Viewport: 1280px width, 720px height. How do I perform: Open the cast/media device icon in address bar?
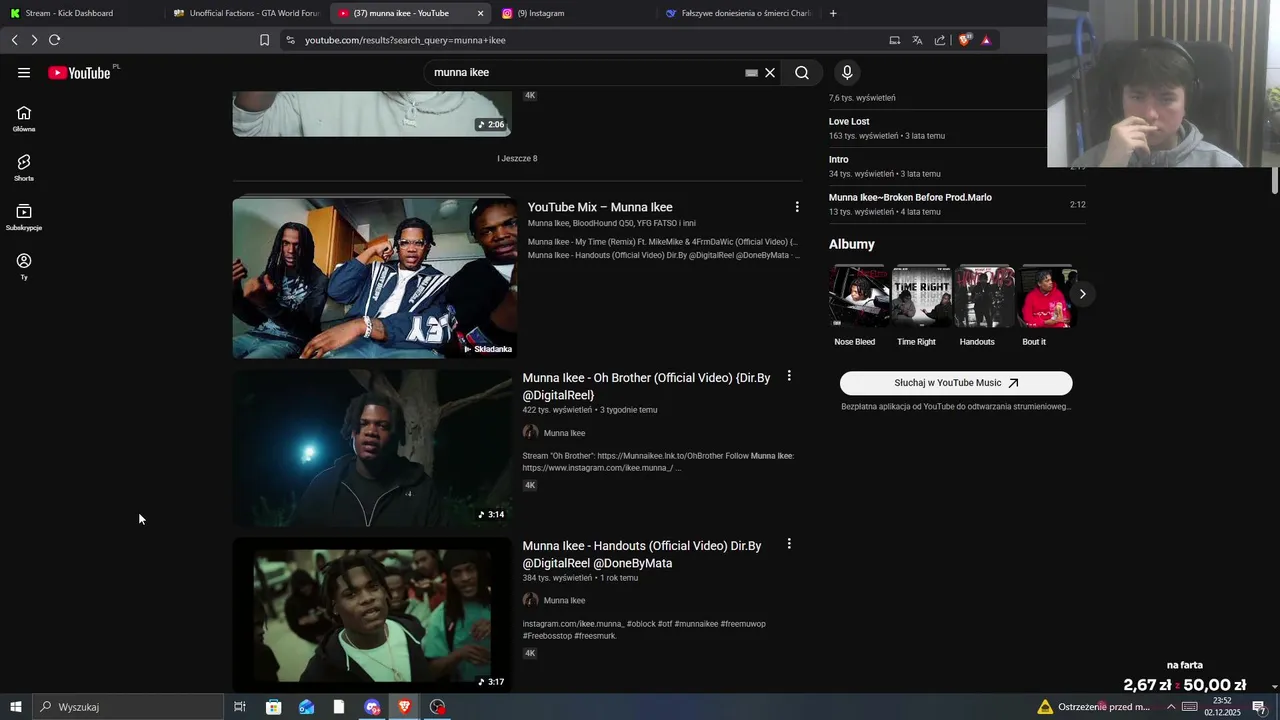pyautogui.click(x=894, y=40)
